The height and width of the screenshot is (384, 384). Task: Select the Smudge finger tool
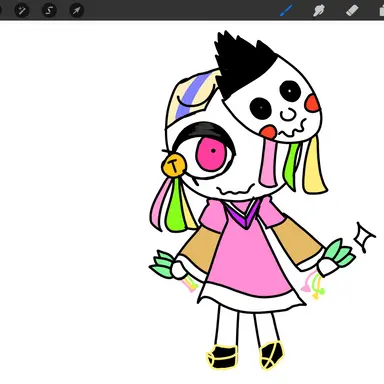pyautogui.click(x=319, y=10)
